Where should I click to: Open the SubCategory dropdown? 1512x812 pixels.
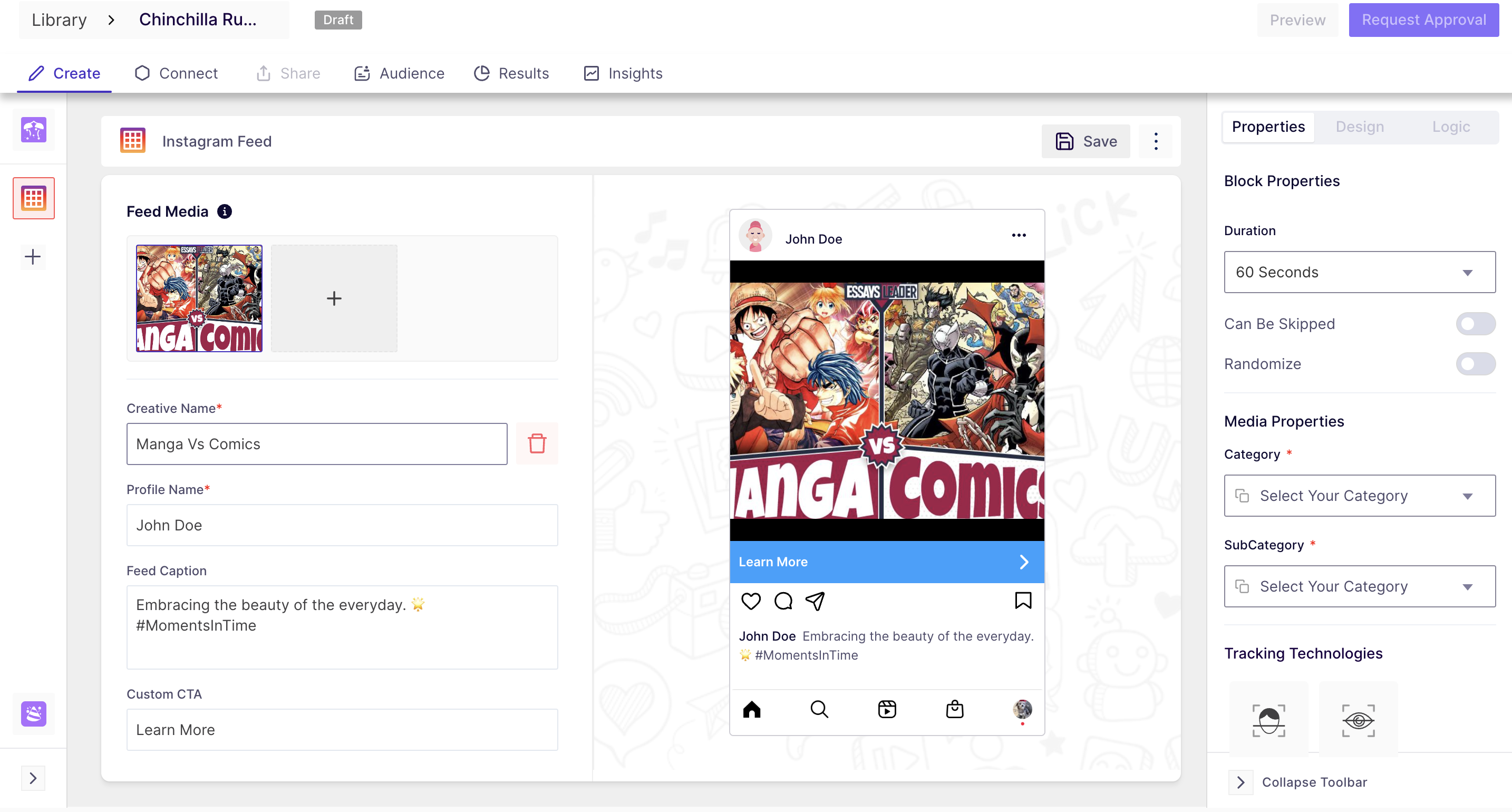click(1360, 586)
